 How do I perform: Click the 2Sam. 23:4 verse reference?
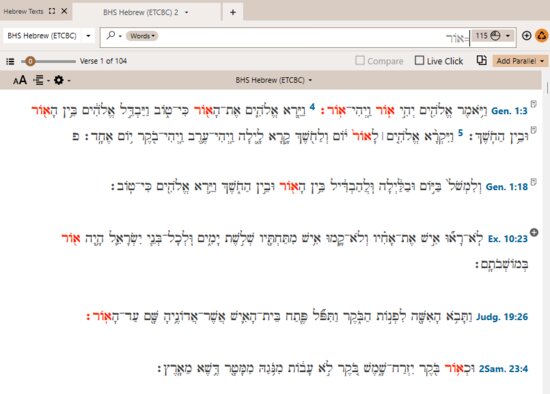pos(503,369)
